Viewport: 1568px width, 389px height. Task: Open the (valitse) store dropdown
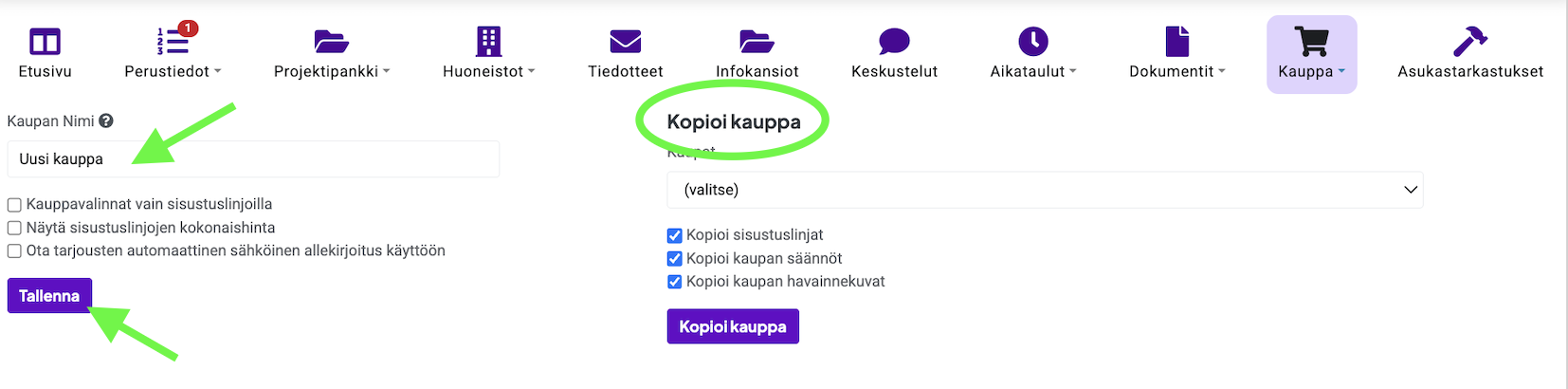tap(1045, 190)
